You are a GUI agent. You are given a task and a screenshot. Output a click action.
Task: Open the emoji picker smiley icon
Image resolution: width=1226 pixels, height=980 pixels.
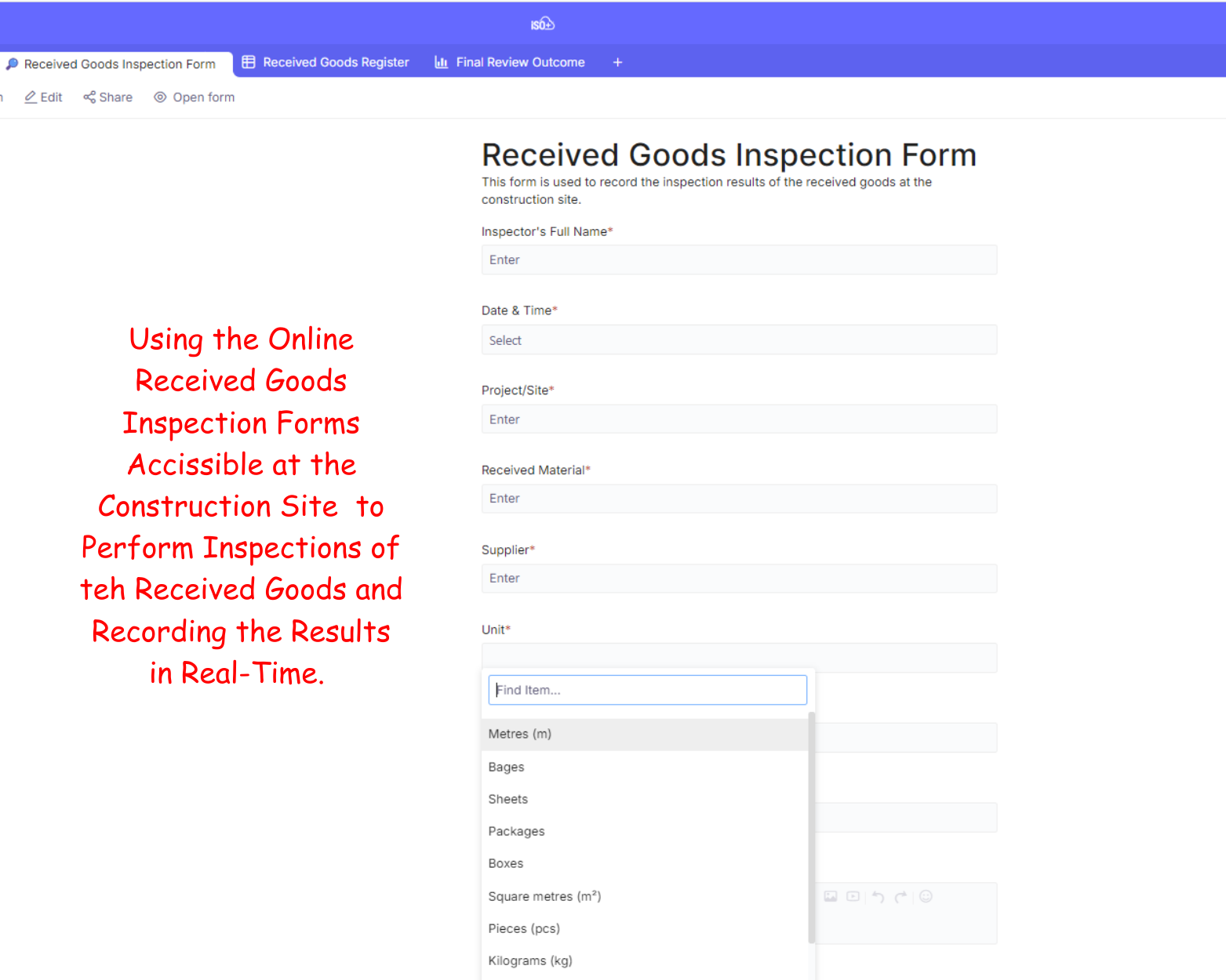coord(926,896)
